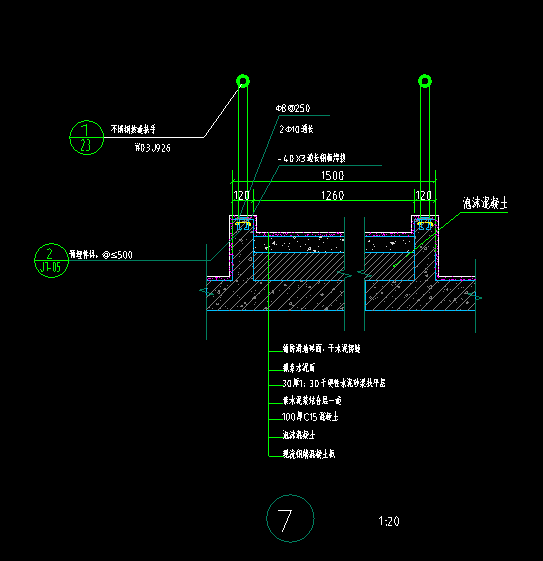The image size is (543, 561).
Task: Select the 30厚1:3 mortar leveling note
Action: click(x=334, y=383)
